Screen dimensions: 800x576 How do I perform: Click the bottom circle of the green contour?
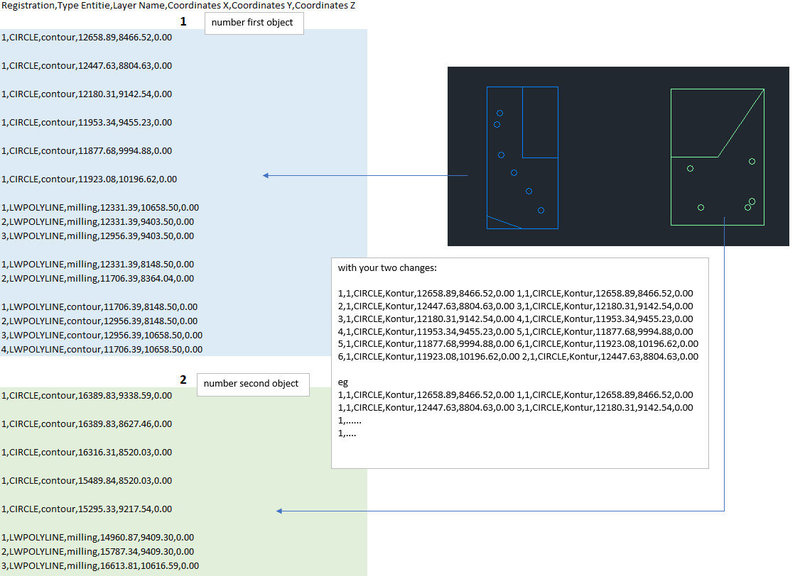(x=701, y=207)
